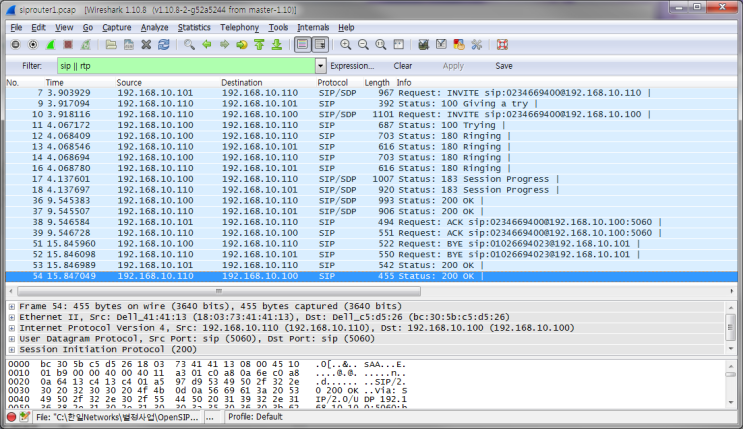Click the Zoom Out toolbar icon
The height and width of the screenshot is (429, 743).
click(x=363, y=45)
